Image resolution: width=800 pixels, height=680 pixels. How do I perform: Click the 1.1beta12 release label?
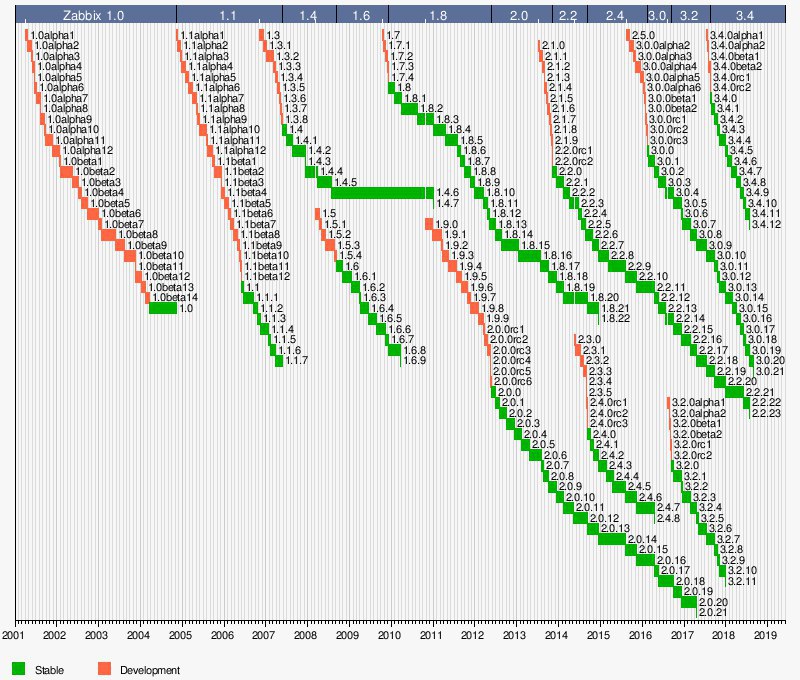(x=267, y=276)
